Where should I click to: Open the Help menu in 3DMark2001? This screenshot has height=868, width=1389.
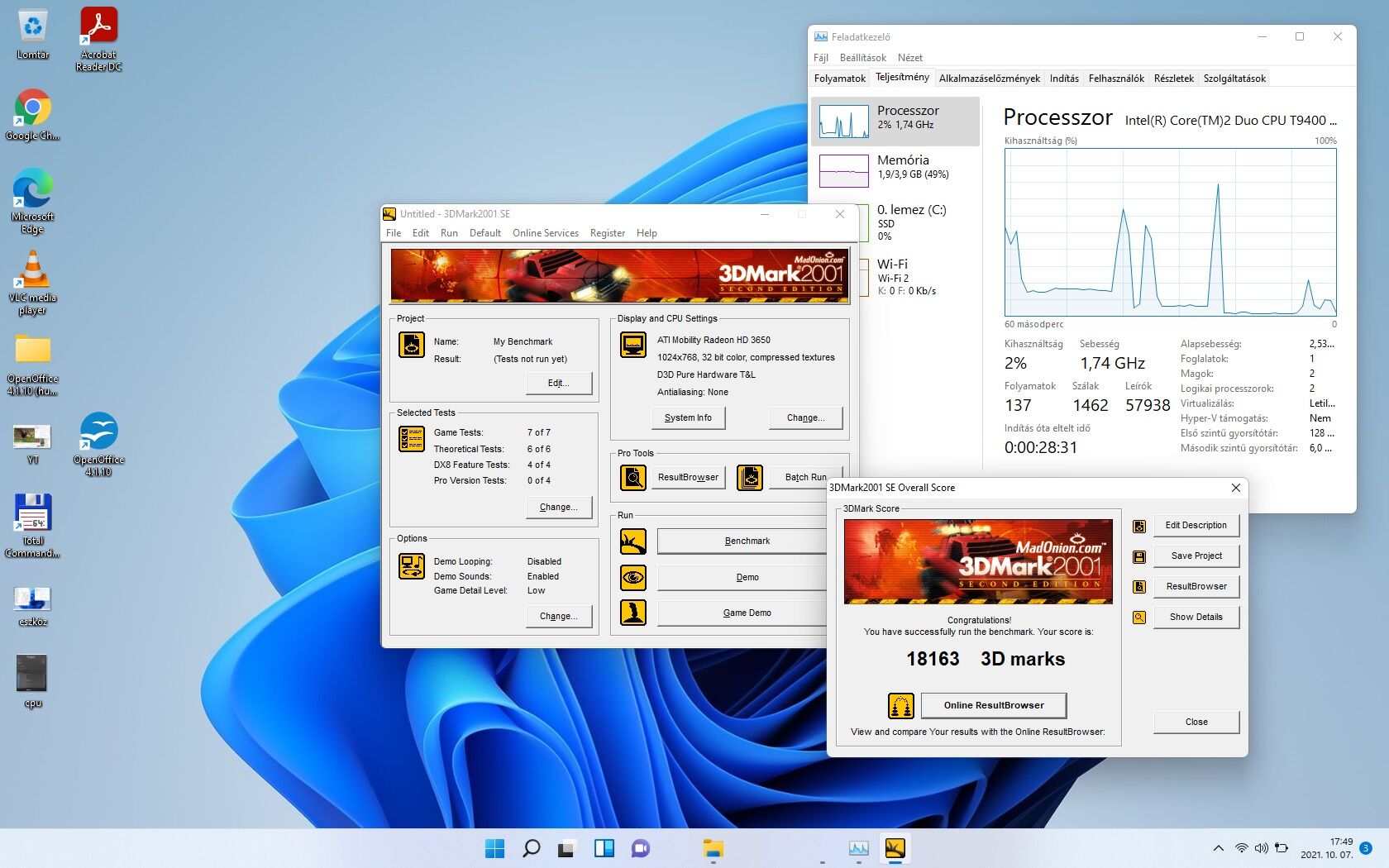click(647, 233)
